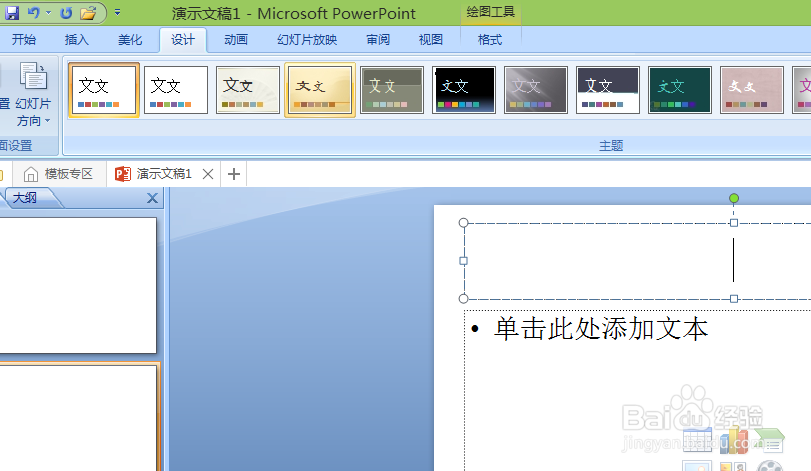Switch to the 审阅 ribbon tab
This screenshot has width=811, height=471.
click(378, 40)
